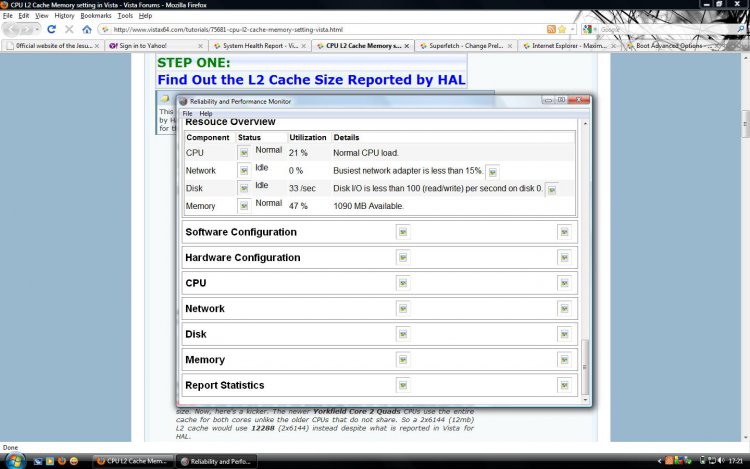
Task: Open the Firefox Bookmarks menu
Action: pyautogui.click(x=96, y=16)
